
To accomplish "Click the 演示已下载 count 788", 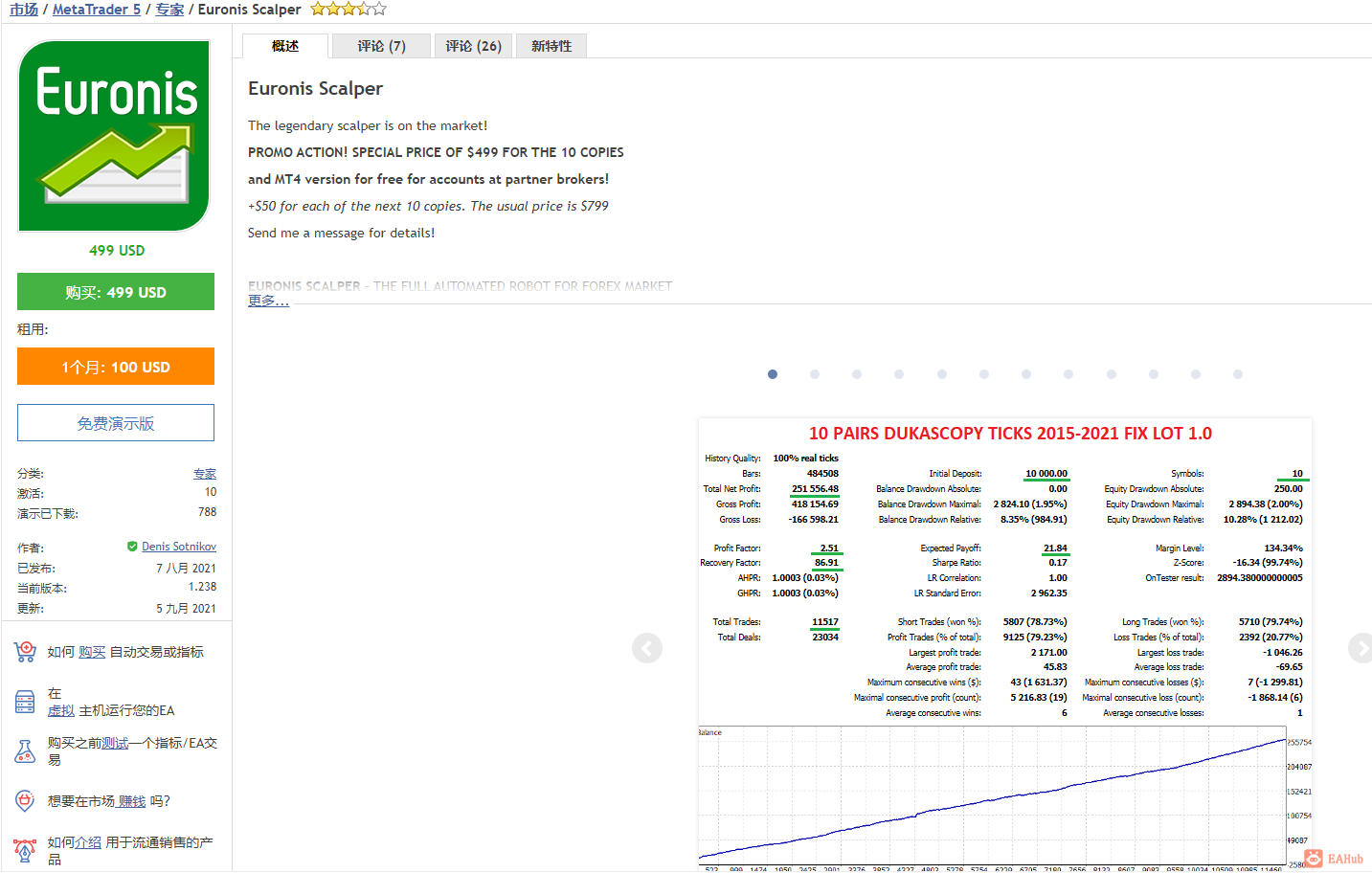I will pyautogui.click(x=207, y=512).
